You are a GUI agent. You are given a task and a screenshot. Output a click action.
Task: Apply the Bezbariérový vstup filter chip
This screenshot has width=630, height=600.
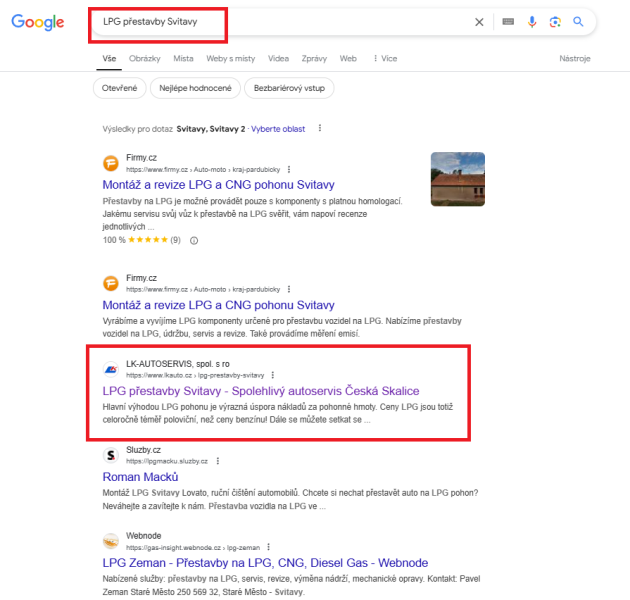click(289, 88)
